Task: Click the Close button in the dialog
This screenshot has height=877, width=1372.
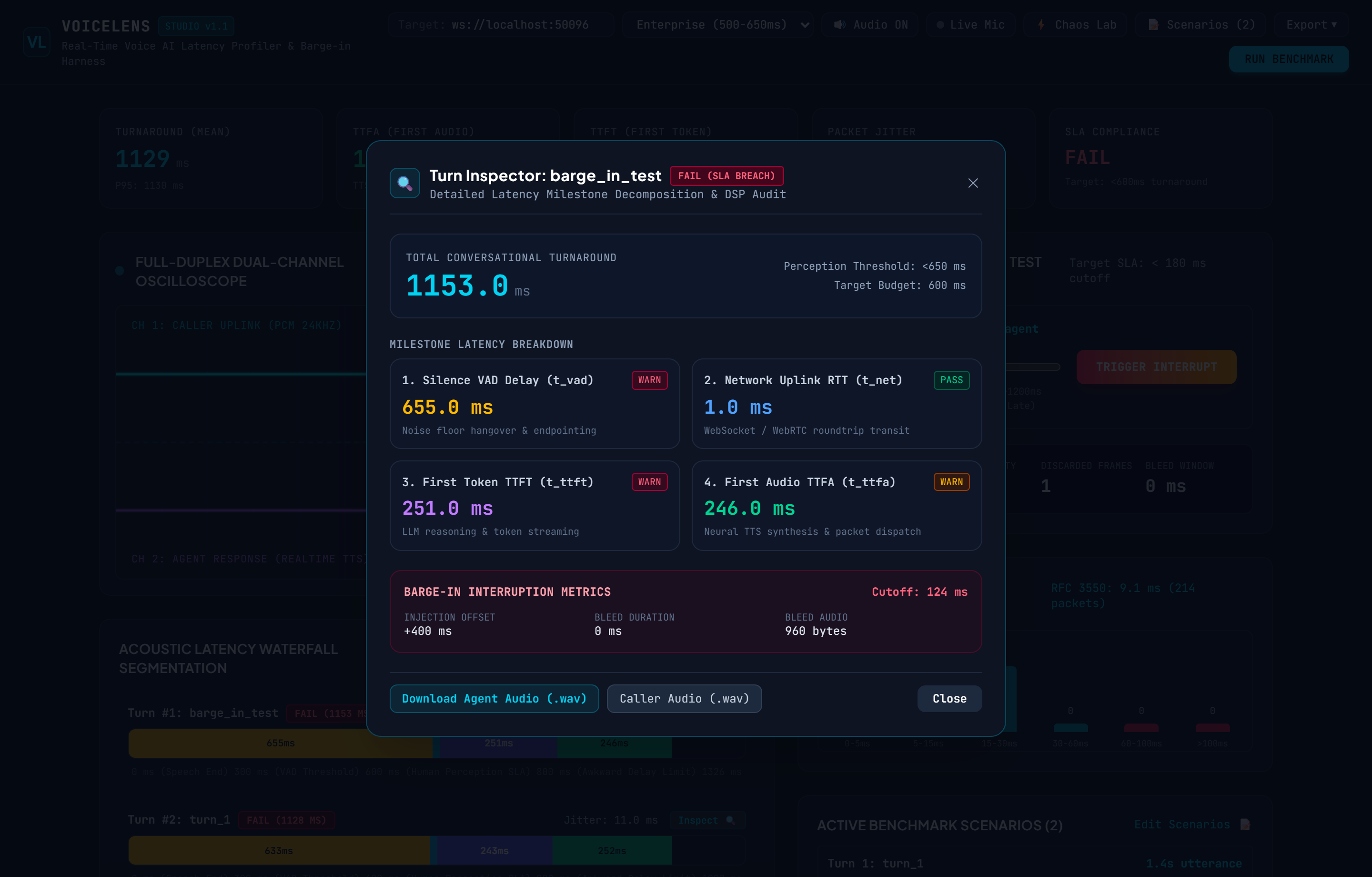Action: pyautogui.click(x=949, y=699)
